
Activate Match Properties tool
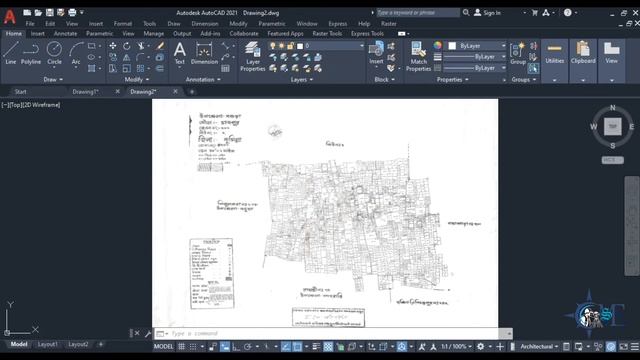[x=418, y=56]
